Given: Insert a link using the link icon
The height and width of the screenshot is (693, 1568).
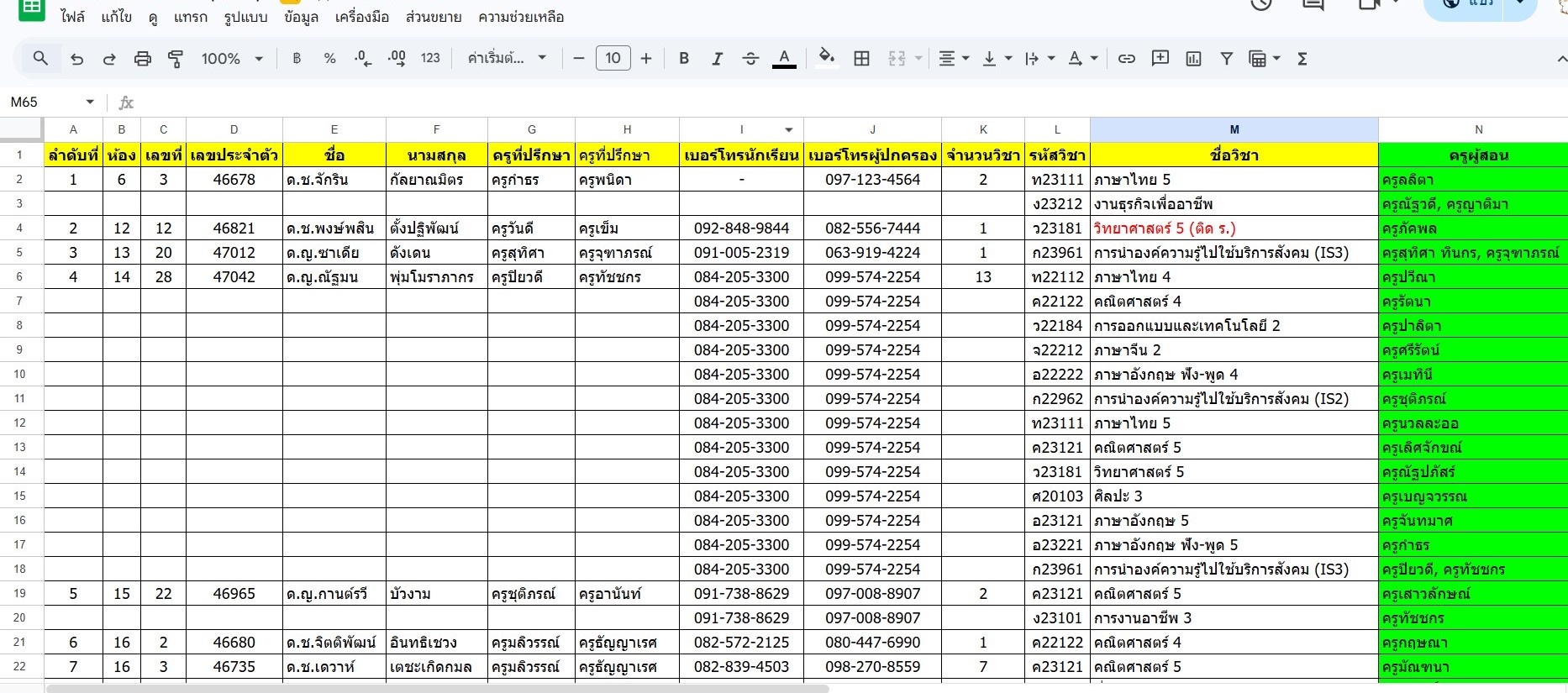Looking at the screenshot, I should pyautogui.click(x=1126, y=59).
